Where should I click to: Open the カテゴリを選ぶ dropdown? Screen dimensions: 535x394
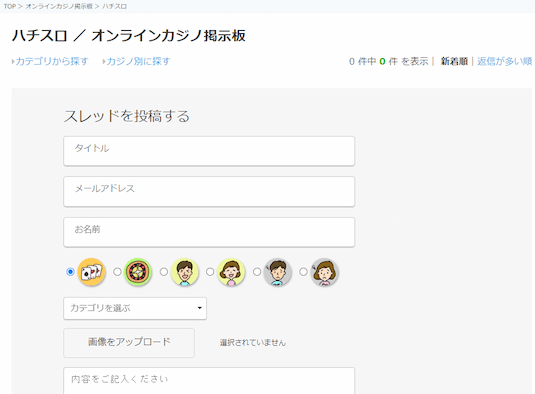[135, 308]
